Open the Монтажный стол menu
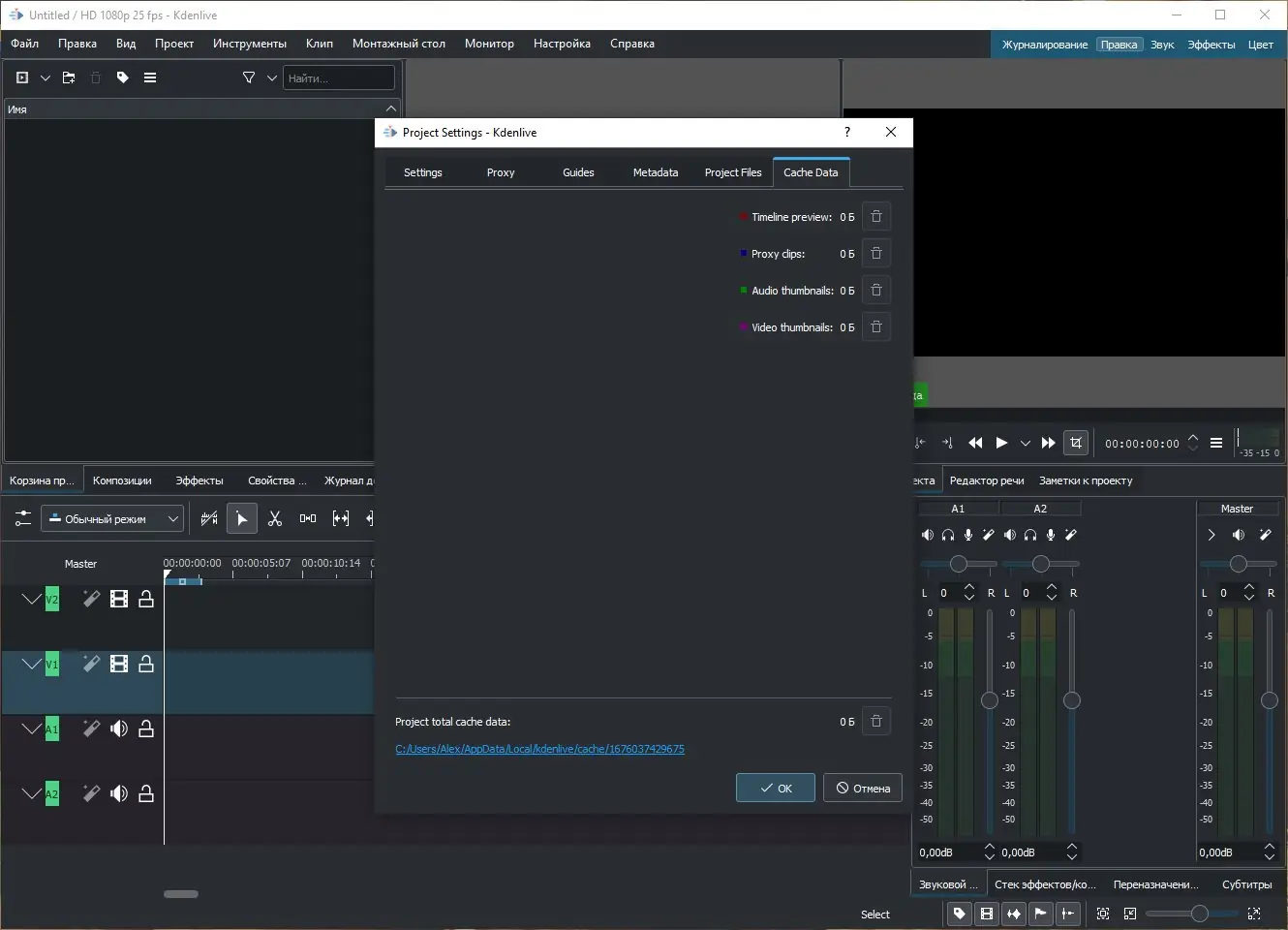The height and width of the screenshot is (930, 1288). [x=399, y=44]
